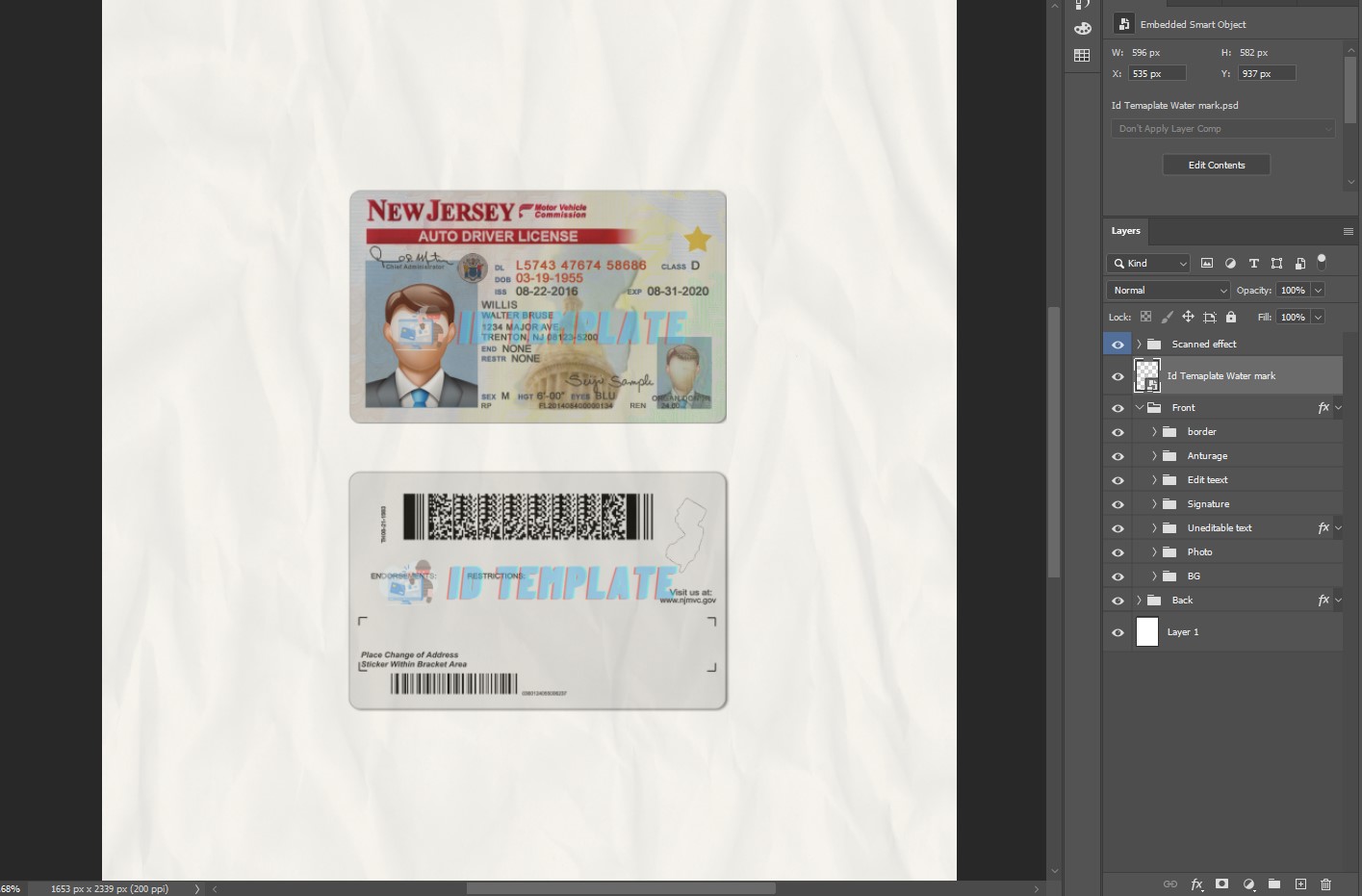The height and width of the screenshot is (896, 1362).
Task: Click the Y position input field
Action: (x=1267, y=73)
